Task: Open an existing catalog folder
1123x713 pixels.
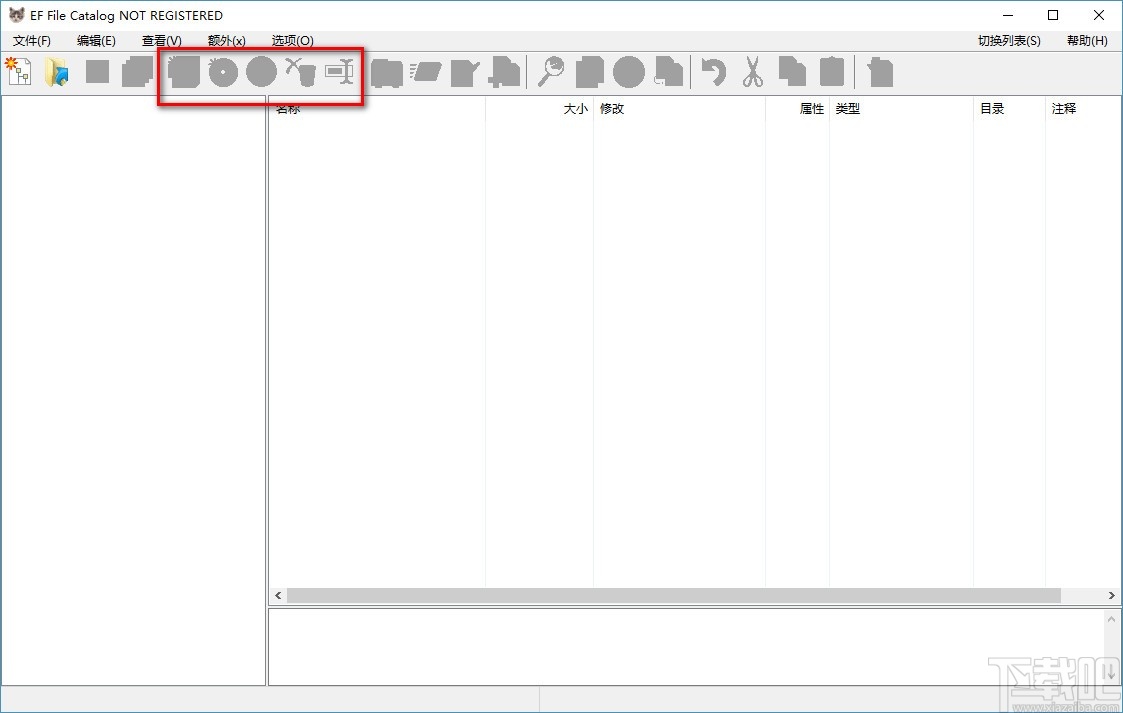Action: [x=57, y=71]
